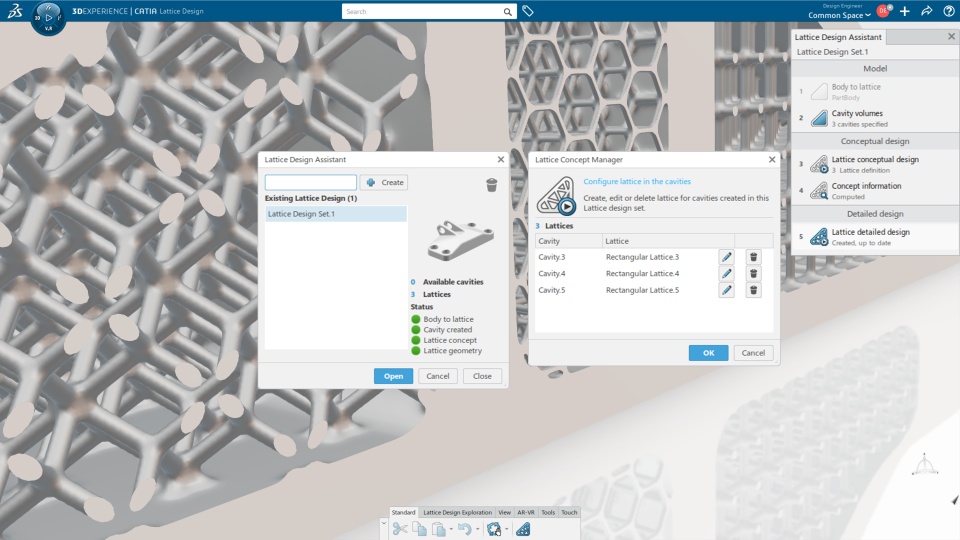Viewport: 960px width, 540px height.
Task: Switch to the View tab
Action: (504, 512)
